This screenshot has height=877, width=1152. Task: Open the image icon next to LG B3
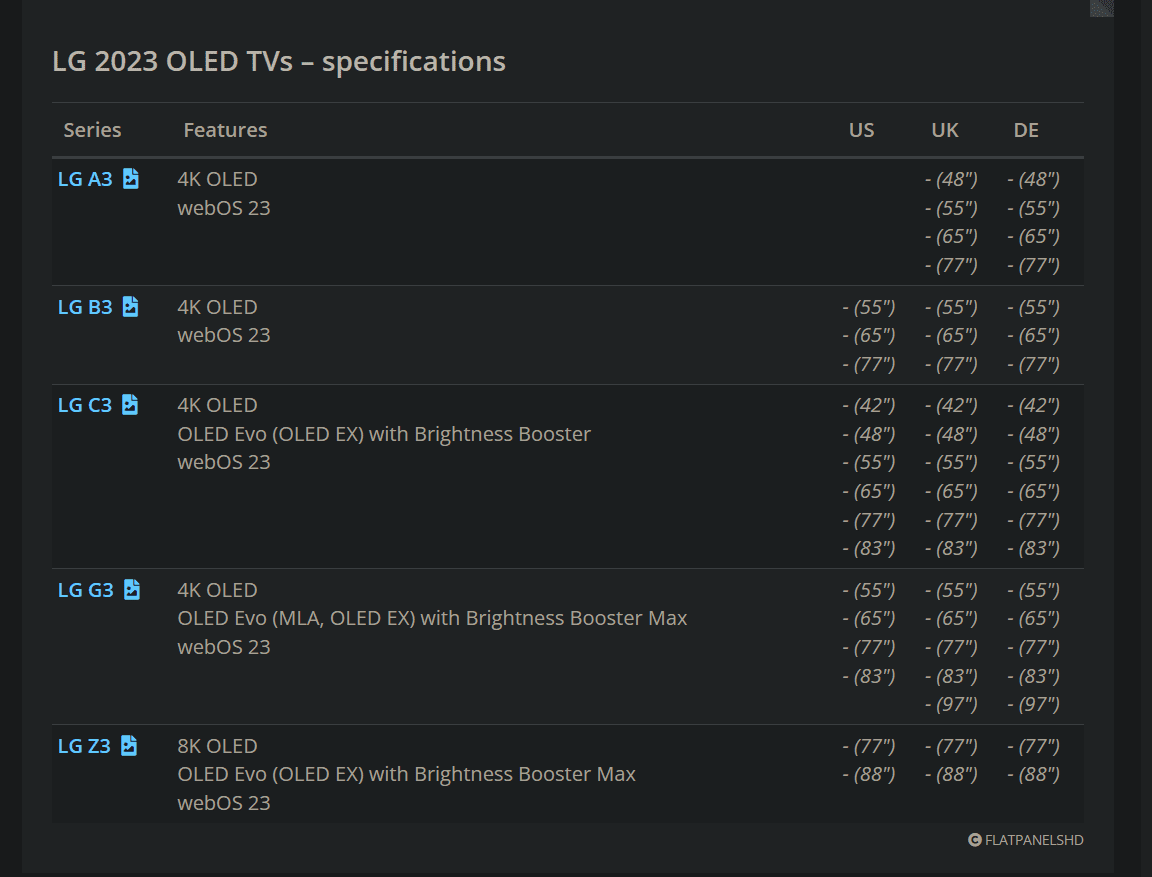pos(131,306)
